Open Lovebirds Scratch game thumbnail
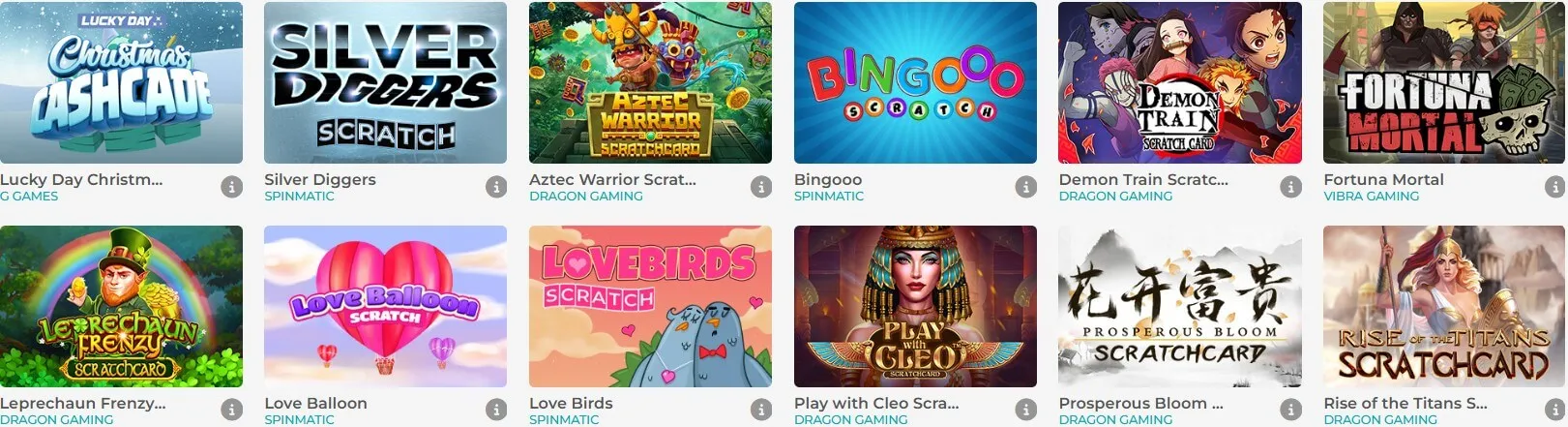The height and width of the screenshot is (427, 1568). click(x=650, y=306)
